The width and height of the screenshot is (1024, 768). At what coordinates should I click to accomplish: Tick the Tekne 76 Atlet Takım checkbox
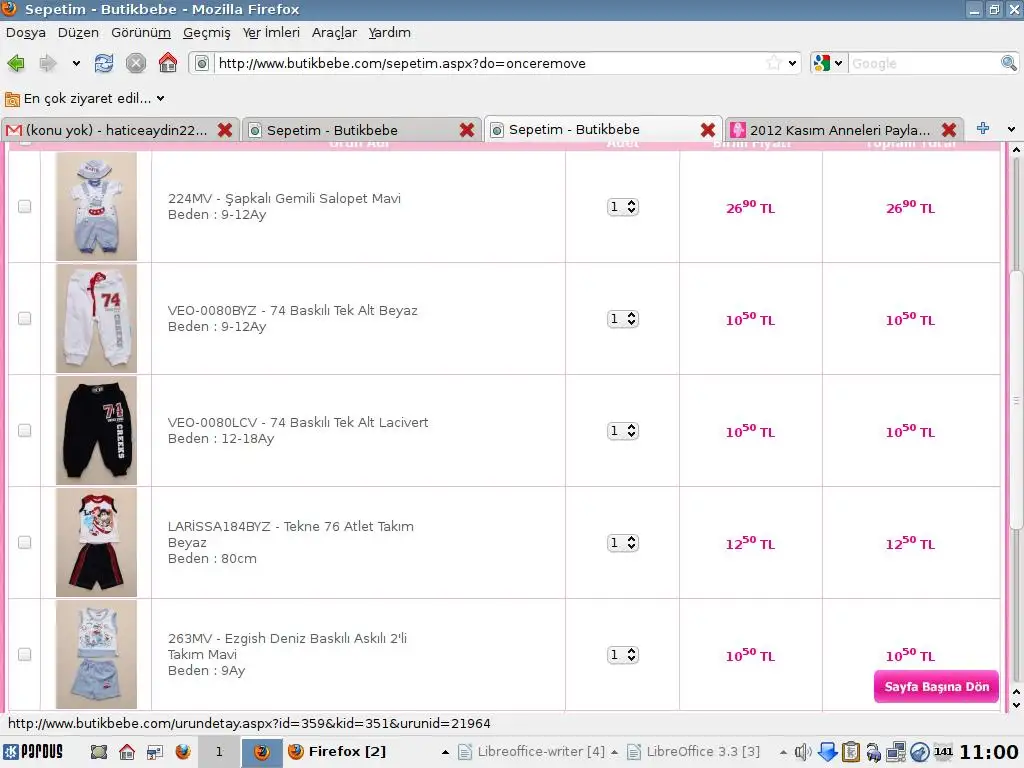coord(25,542)
